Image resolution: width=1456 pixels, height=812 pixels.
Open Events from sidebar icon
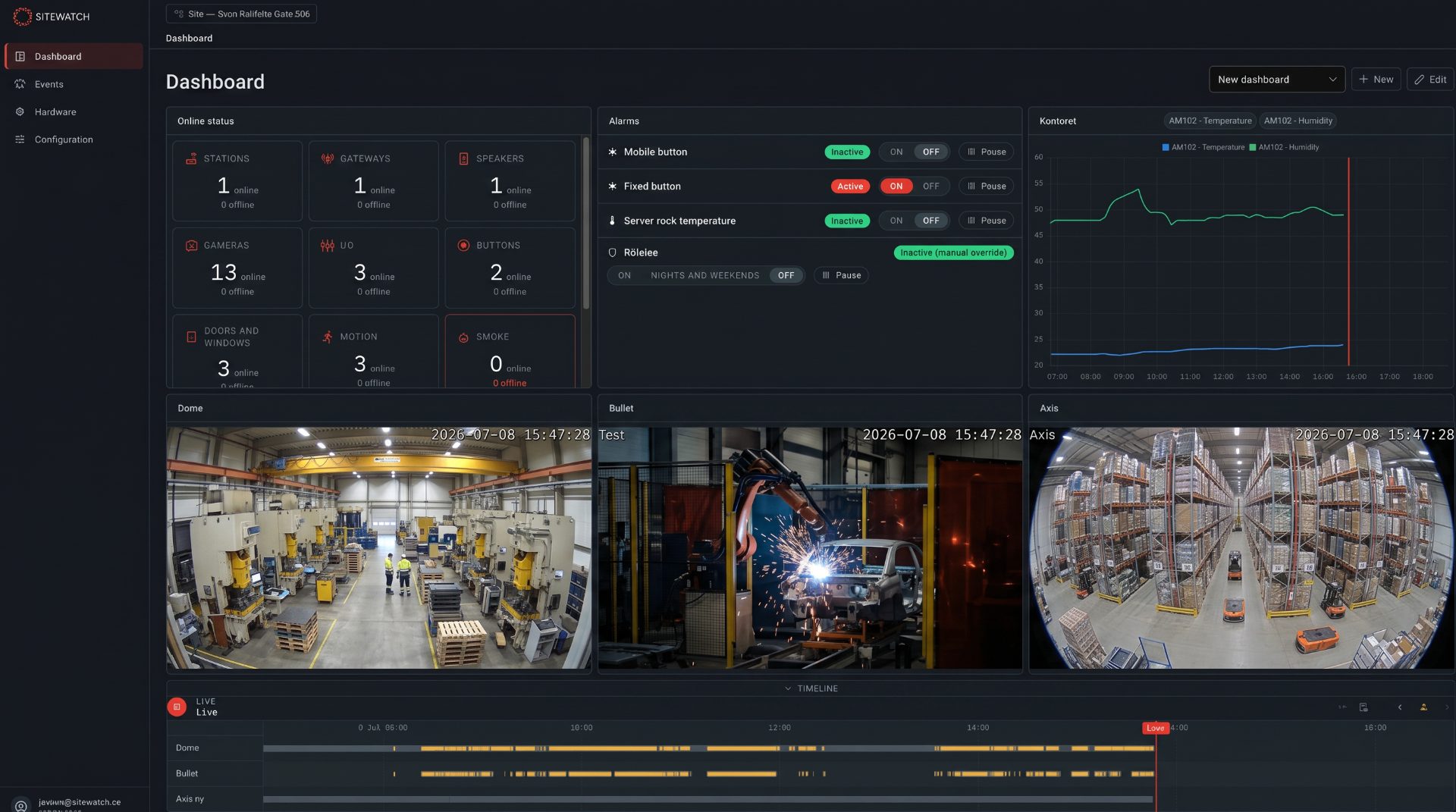20,84
